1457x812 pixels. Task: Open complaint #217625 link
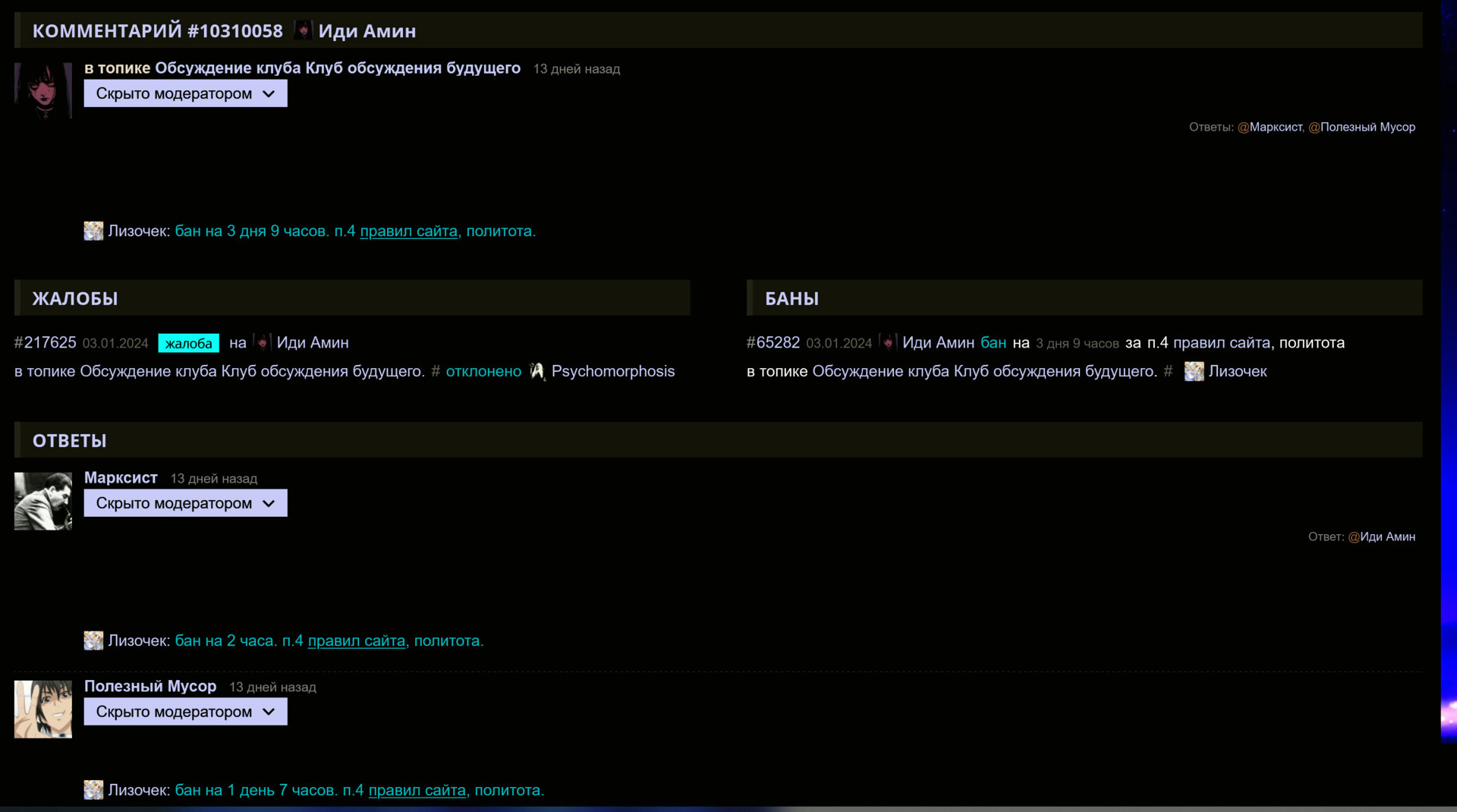tap(45, 343)
